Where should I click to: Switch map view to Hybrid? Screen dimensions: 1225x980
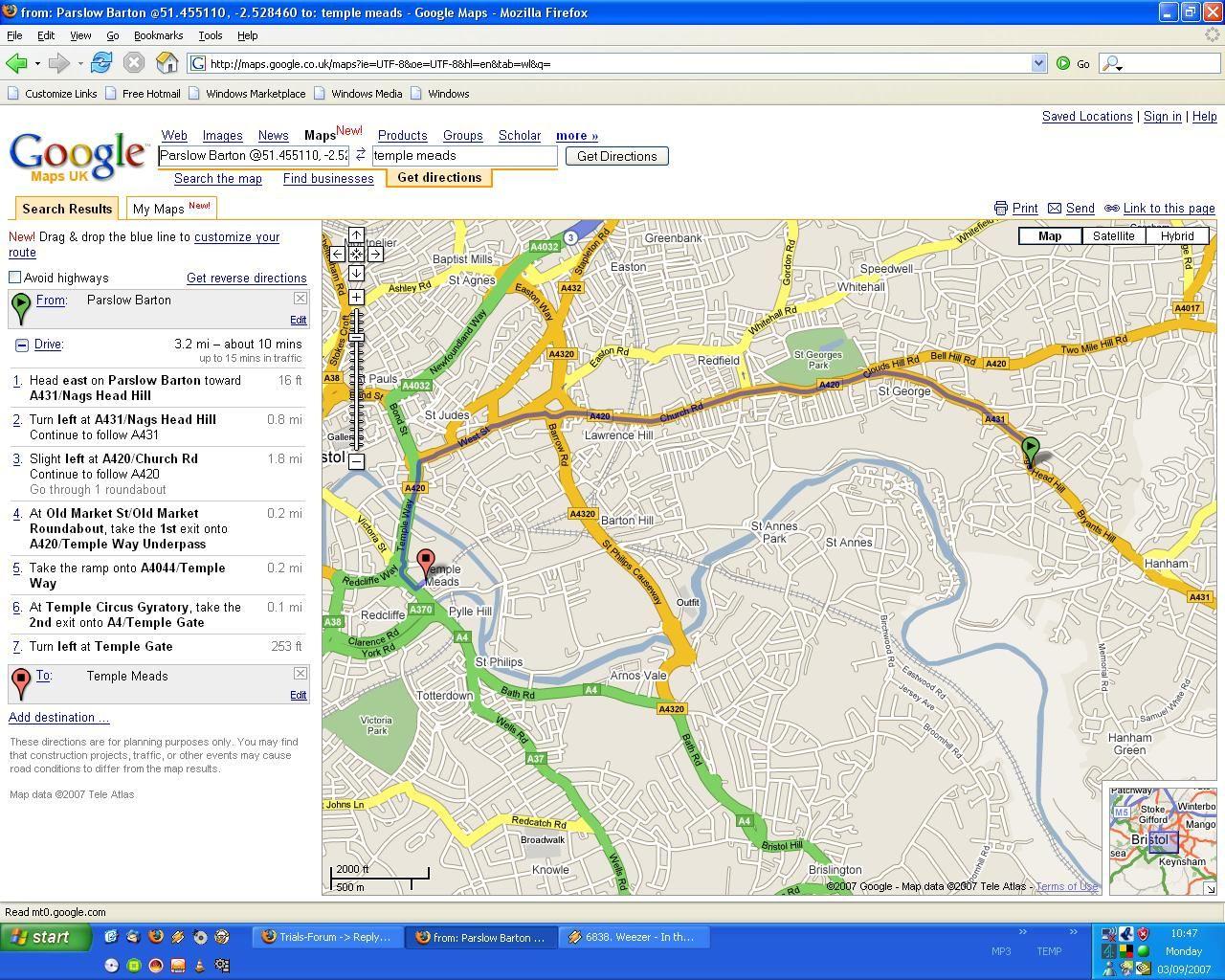(x=1177, y=235)
